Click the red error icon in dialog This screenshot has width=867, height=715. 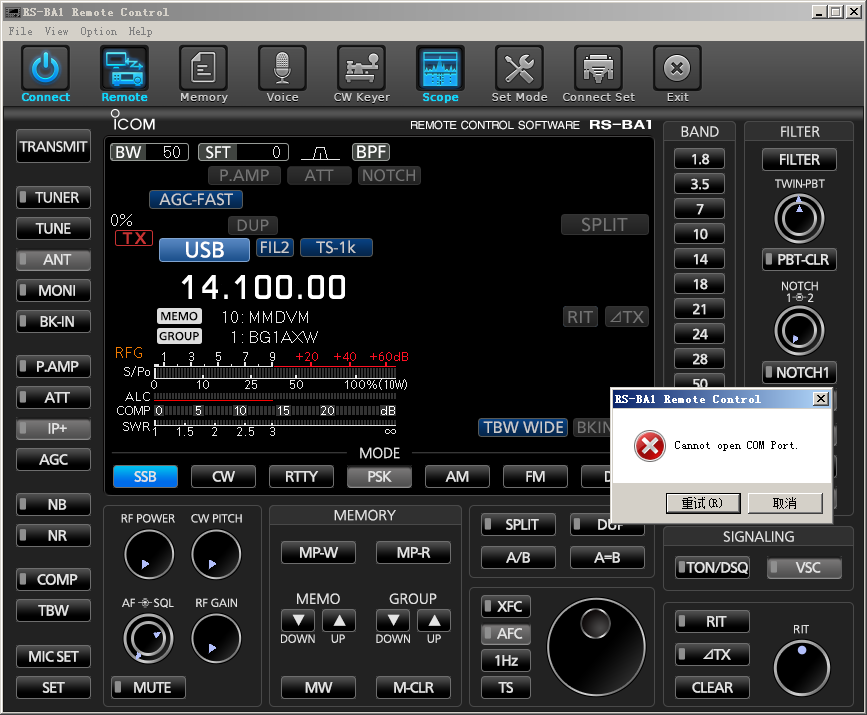tap(650, 446)
